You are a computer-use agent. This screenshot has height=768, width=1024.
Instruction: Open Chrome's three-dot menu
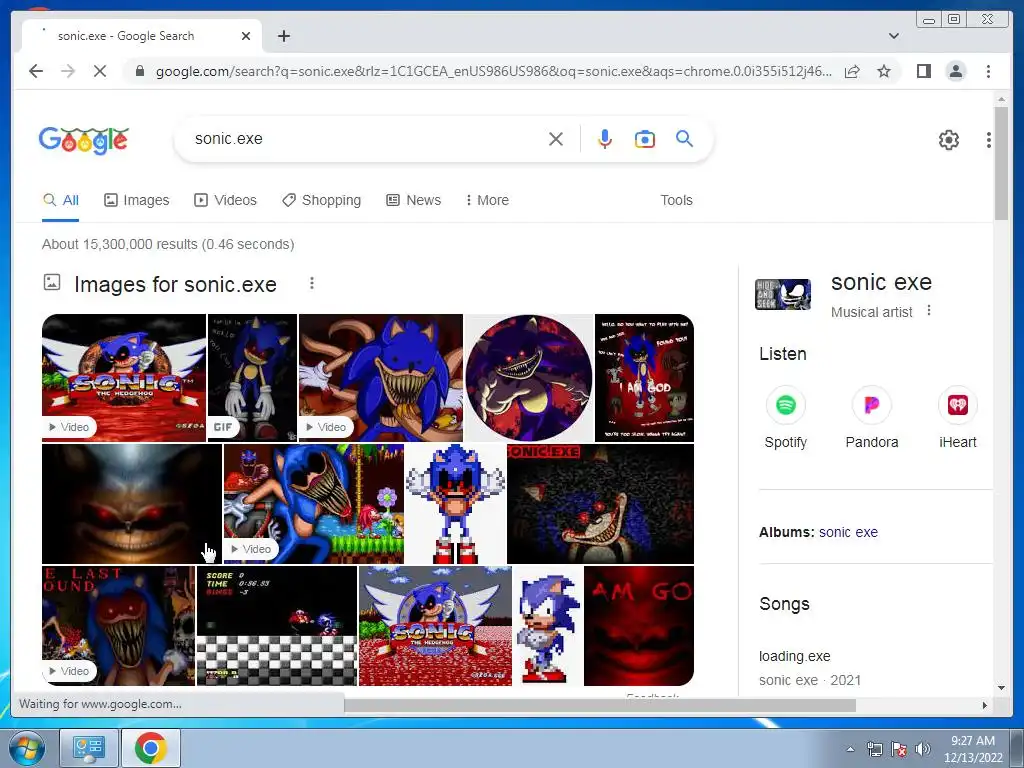(988, 71)
